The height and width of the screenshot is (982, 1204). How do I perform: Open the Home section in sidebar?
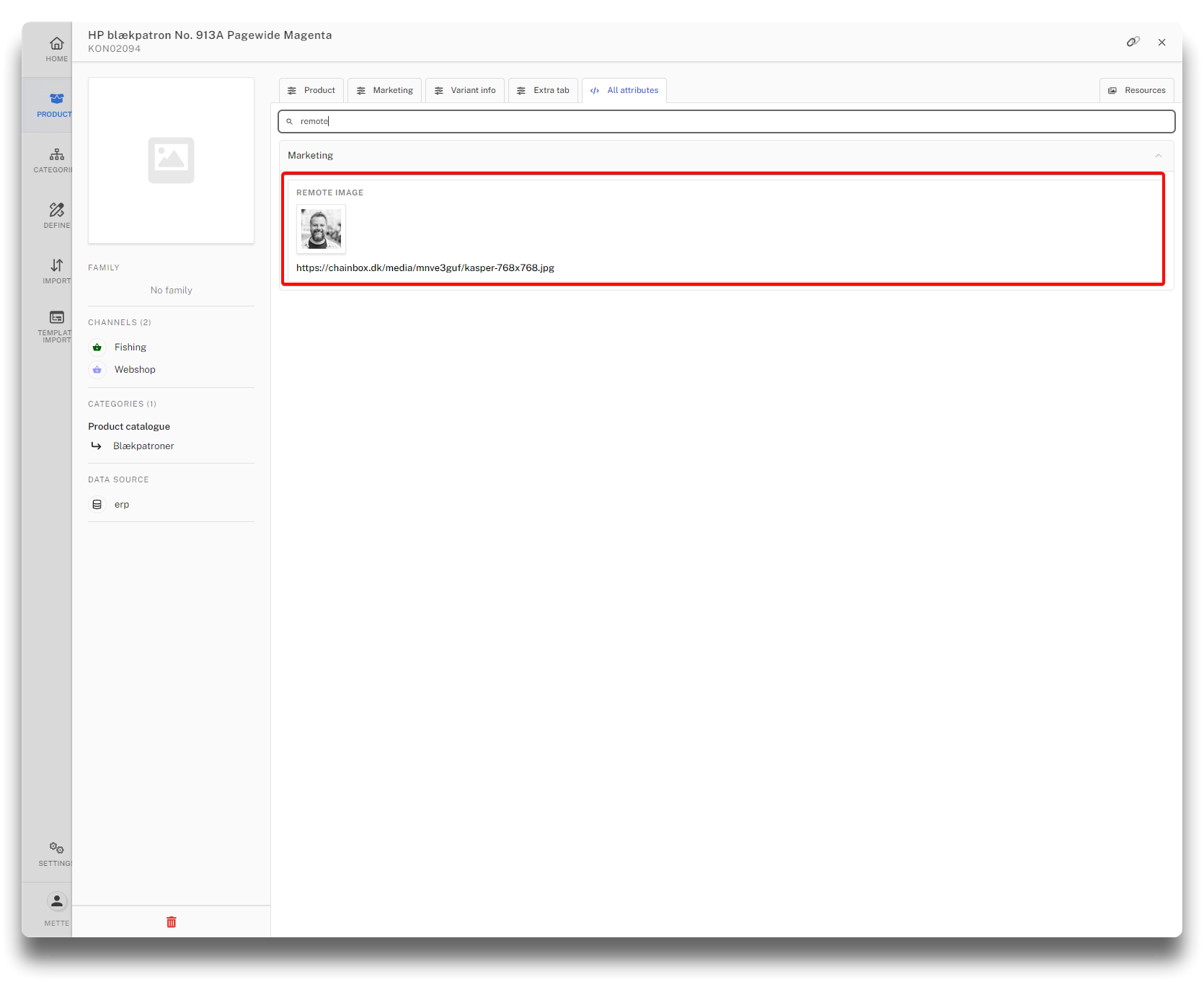point(56,49)
